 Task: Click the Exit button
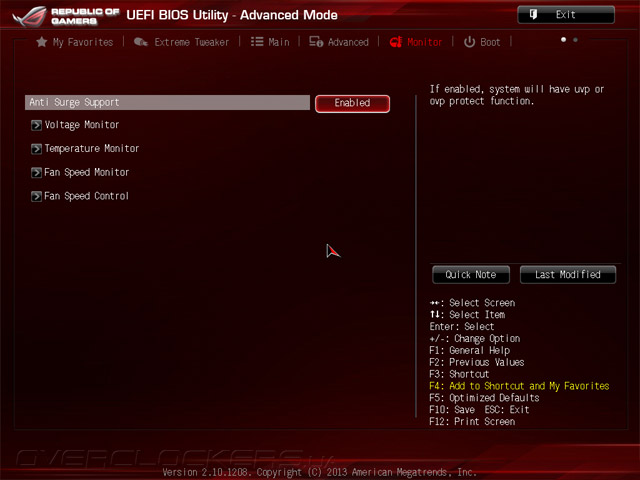click(566, 15)
